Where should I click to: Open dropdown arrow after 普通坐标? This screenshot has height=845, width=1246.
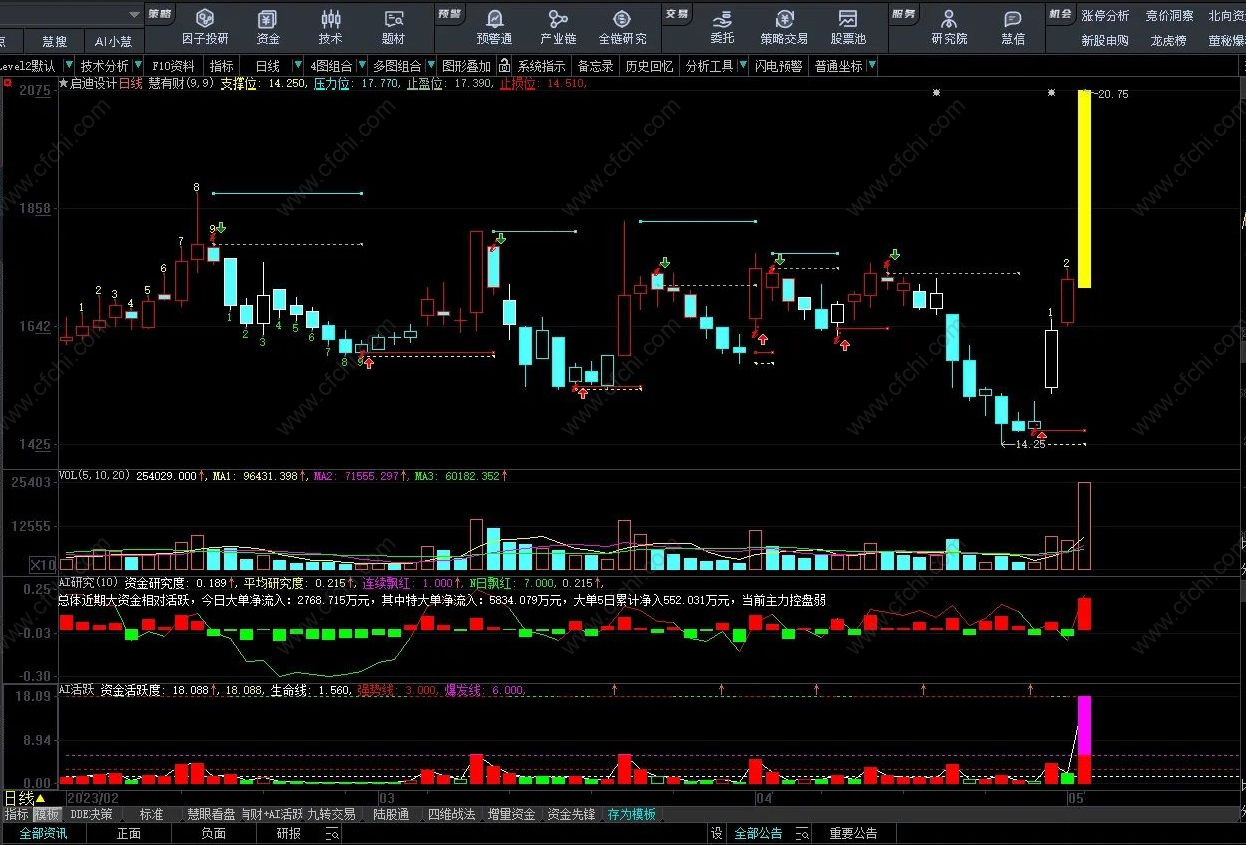coord(873,66)
